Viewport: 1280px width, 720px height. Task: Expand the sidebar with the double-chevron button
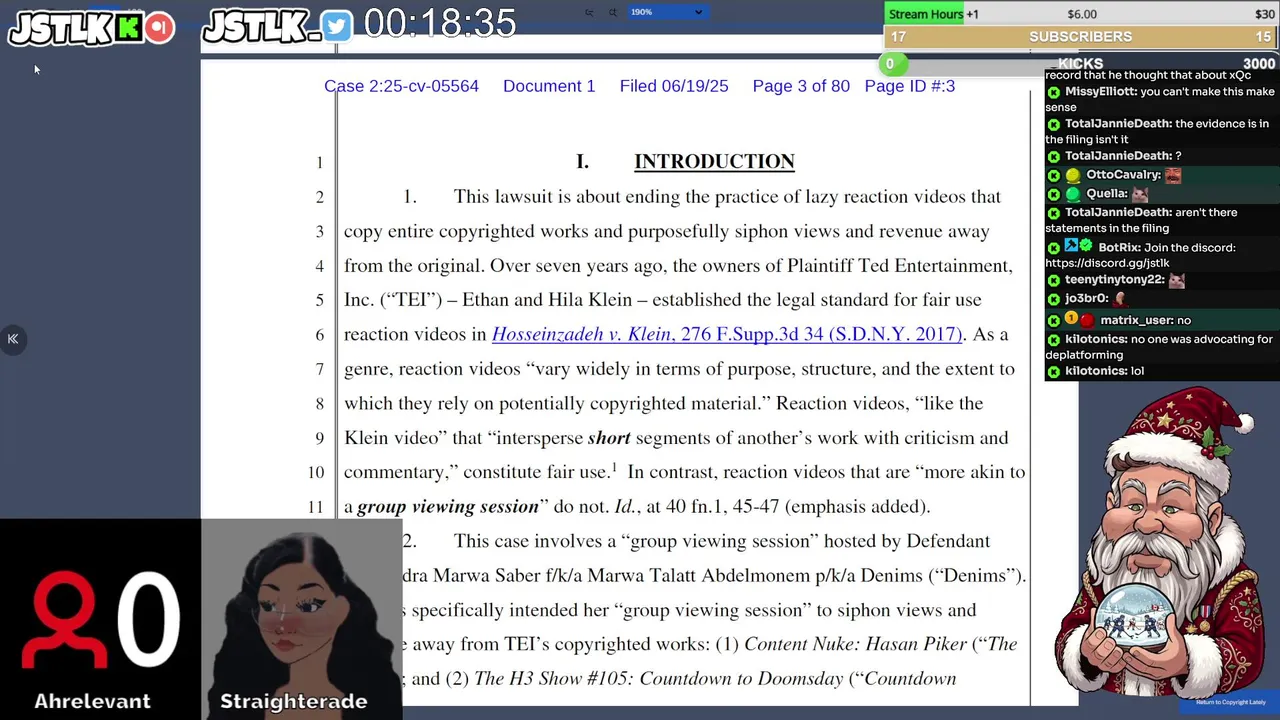(13, 339)
